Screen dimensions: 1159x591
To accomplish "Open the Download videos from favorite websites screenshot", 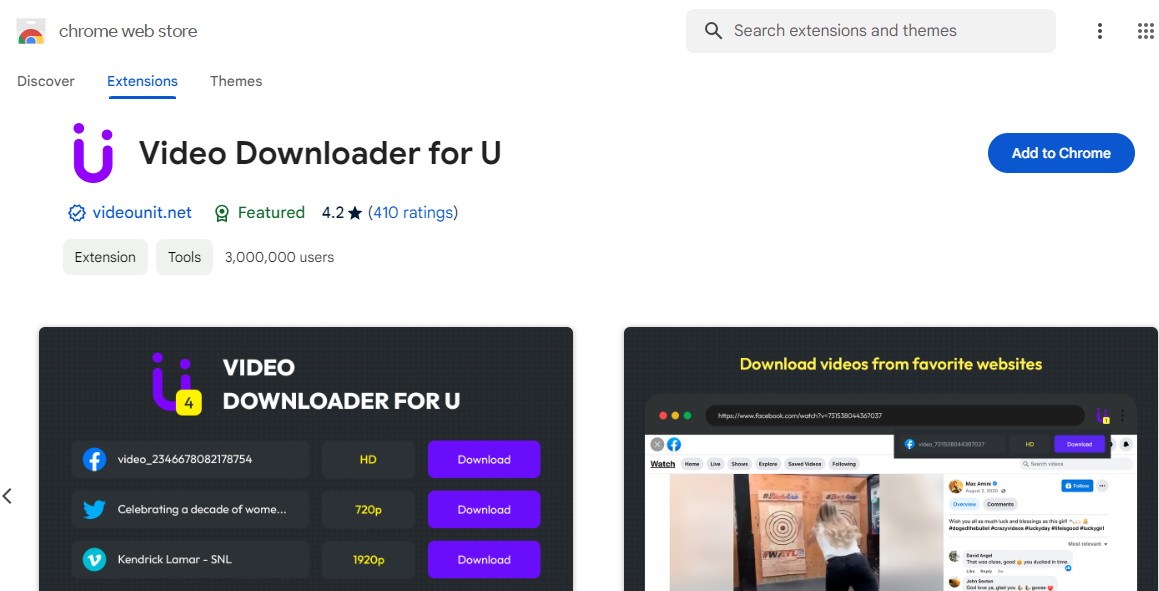I will [890, 460].
